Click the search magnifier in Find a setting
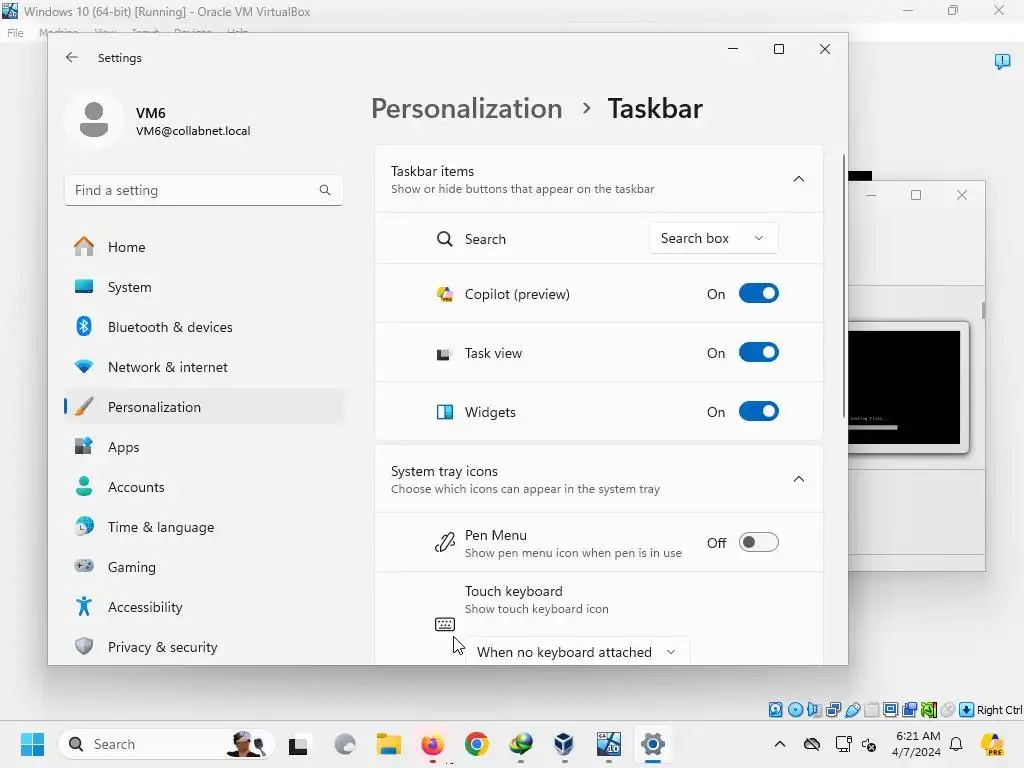 (325, 190)
